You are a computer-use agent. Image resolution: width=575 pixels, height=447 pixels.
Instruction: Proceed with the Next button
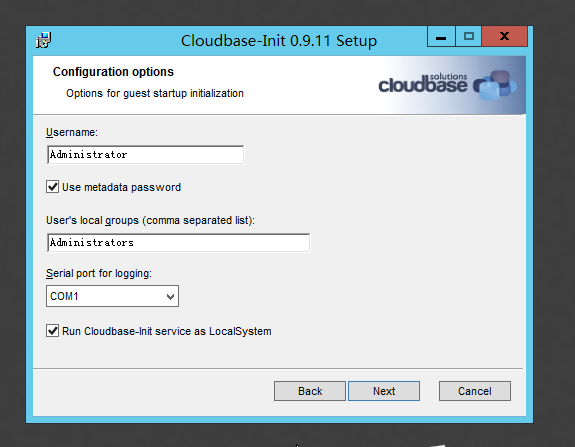[384, 391]
